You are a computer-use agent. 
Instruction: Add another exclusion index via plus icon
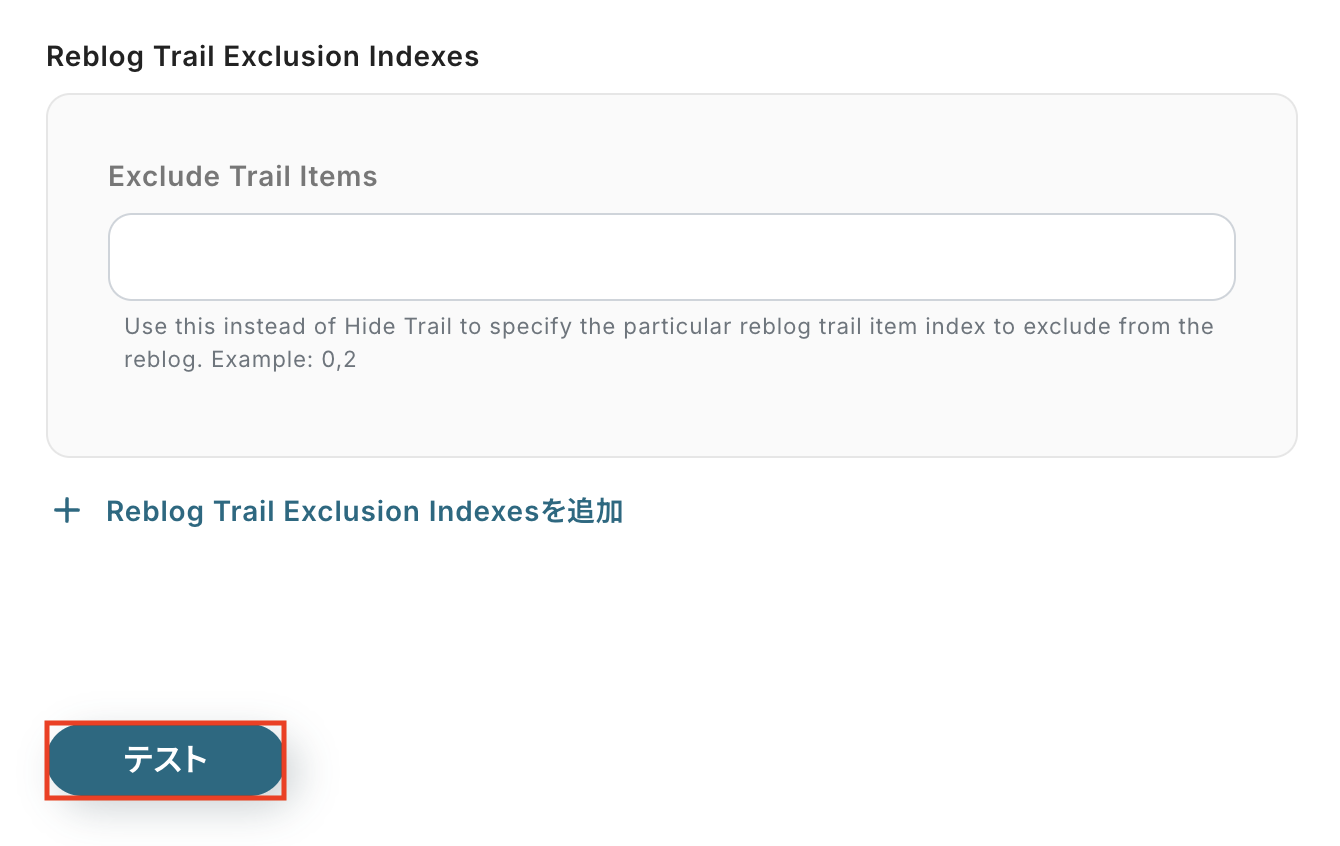point(67,512)
